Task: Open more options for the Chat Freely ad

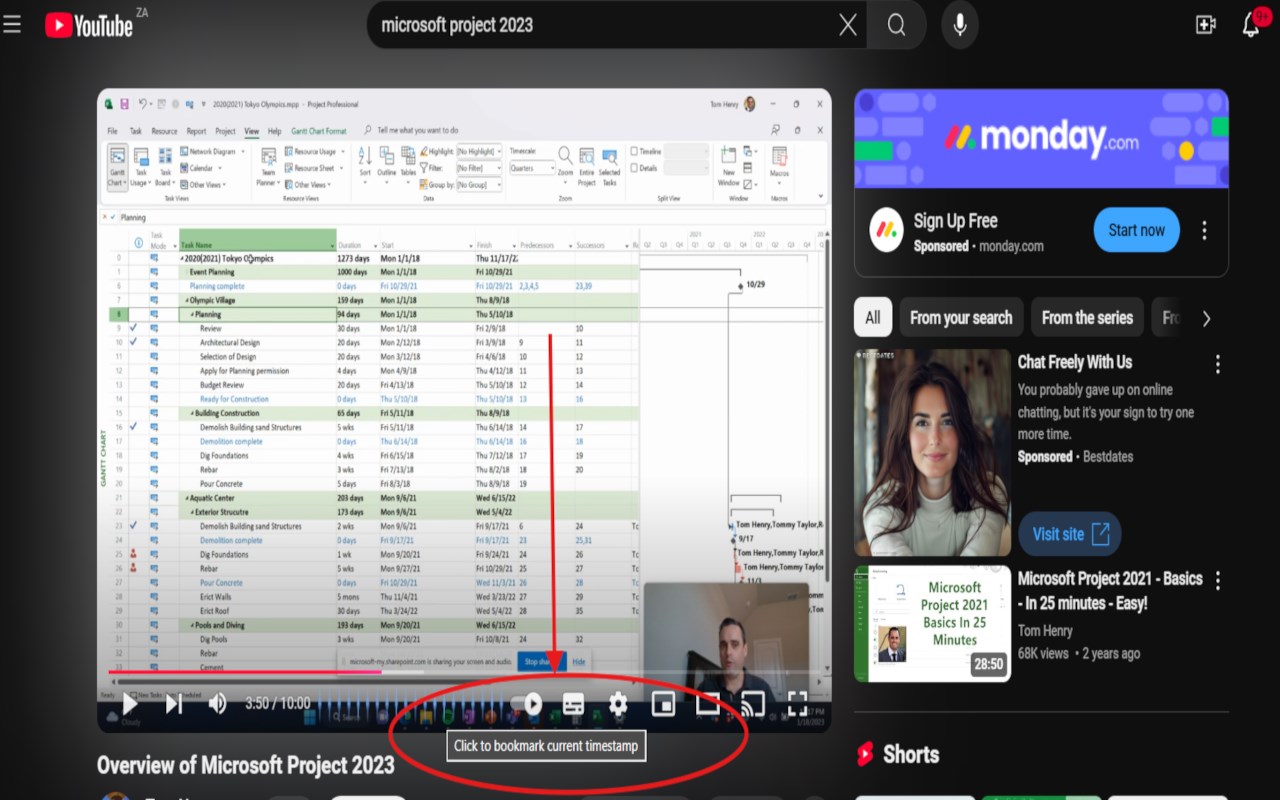Action: 1217,364
